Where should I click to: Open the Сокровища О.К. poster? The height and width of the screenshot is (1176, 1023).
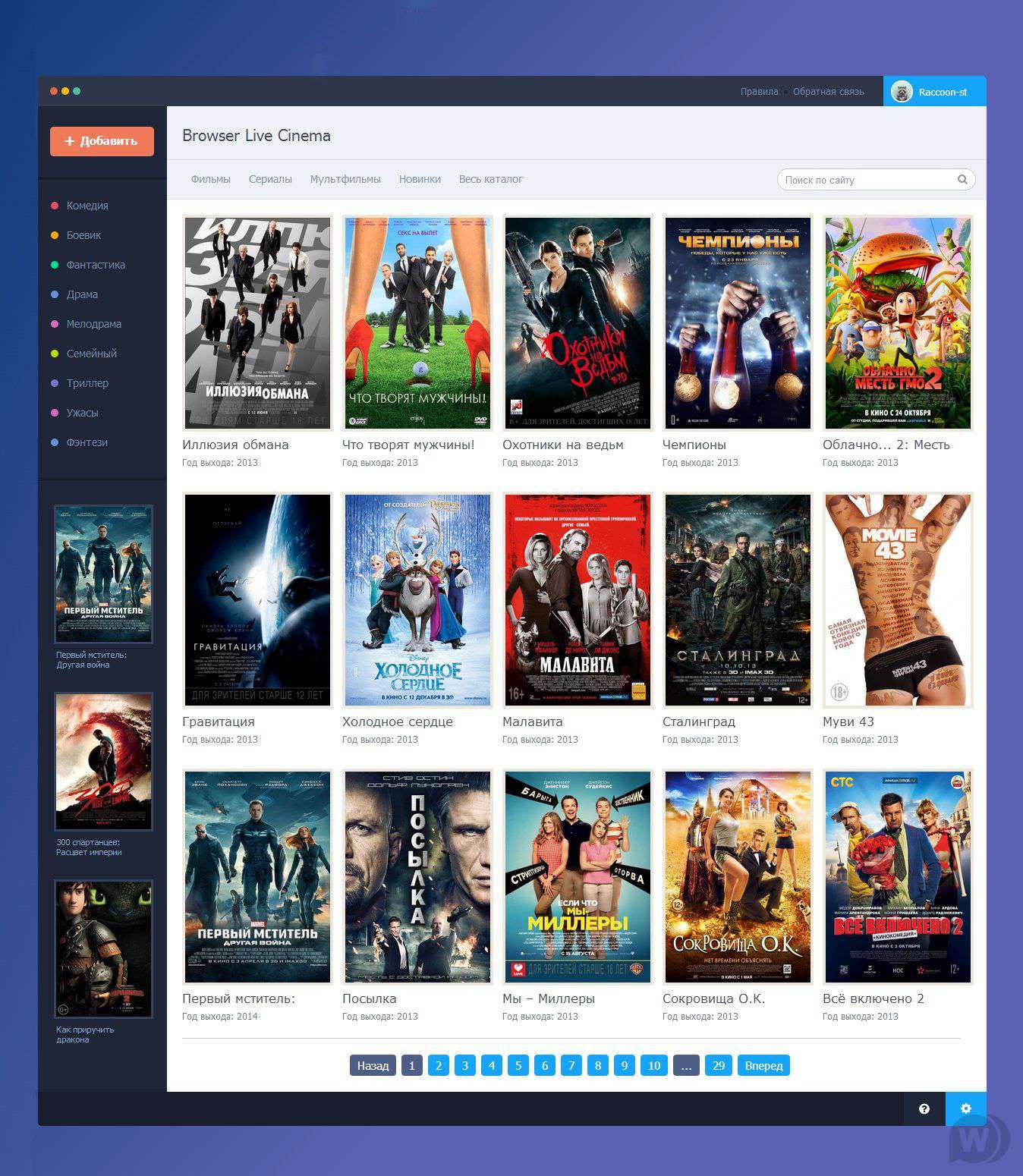click(738, 877)
